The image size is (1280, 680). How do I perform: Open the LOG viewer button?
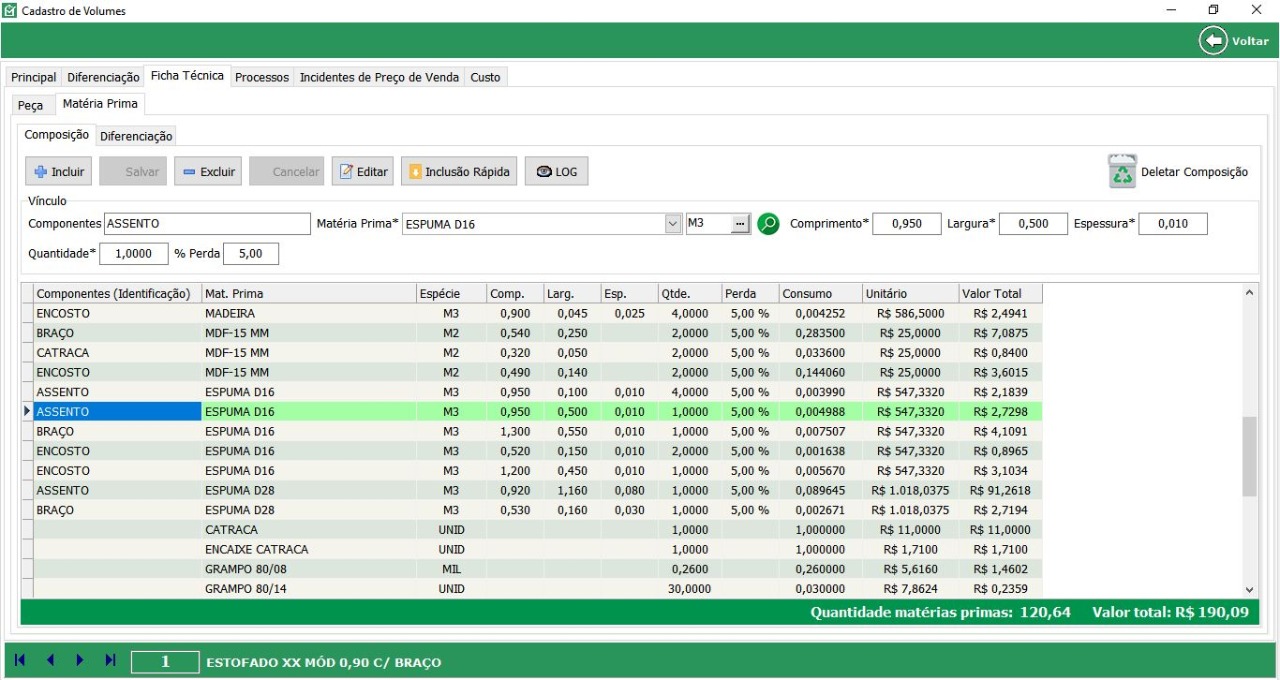pos(556,171)
